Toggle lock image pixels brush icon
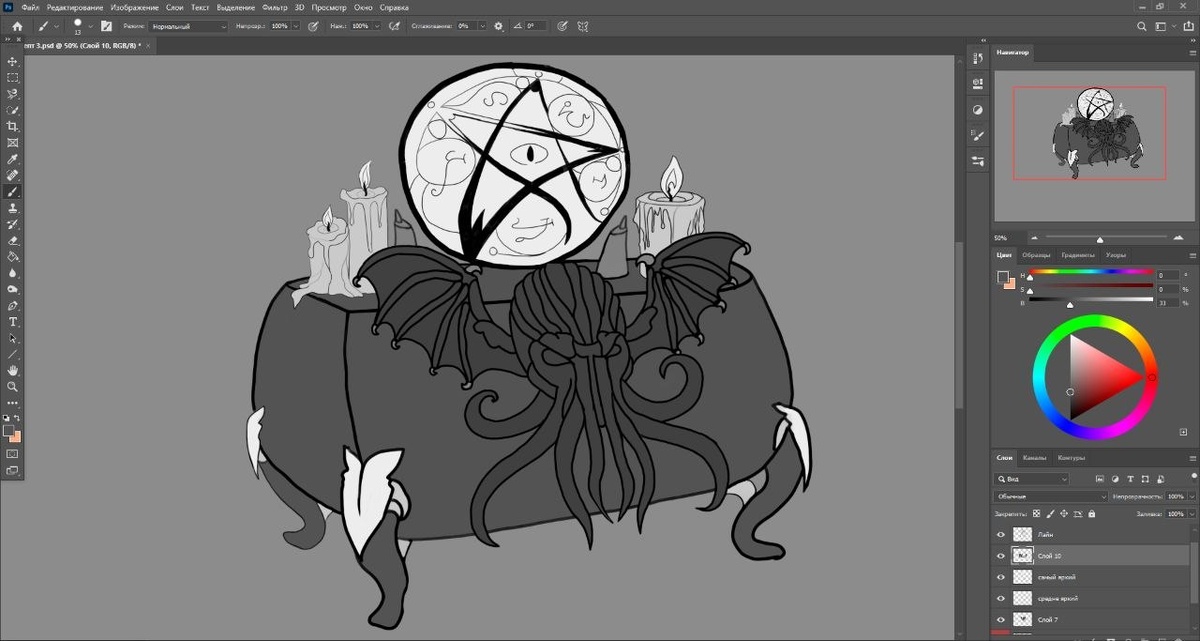Image resolution: width=1200 pixels, height=641 pixels. [1050, 513]
